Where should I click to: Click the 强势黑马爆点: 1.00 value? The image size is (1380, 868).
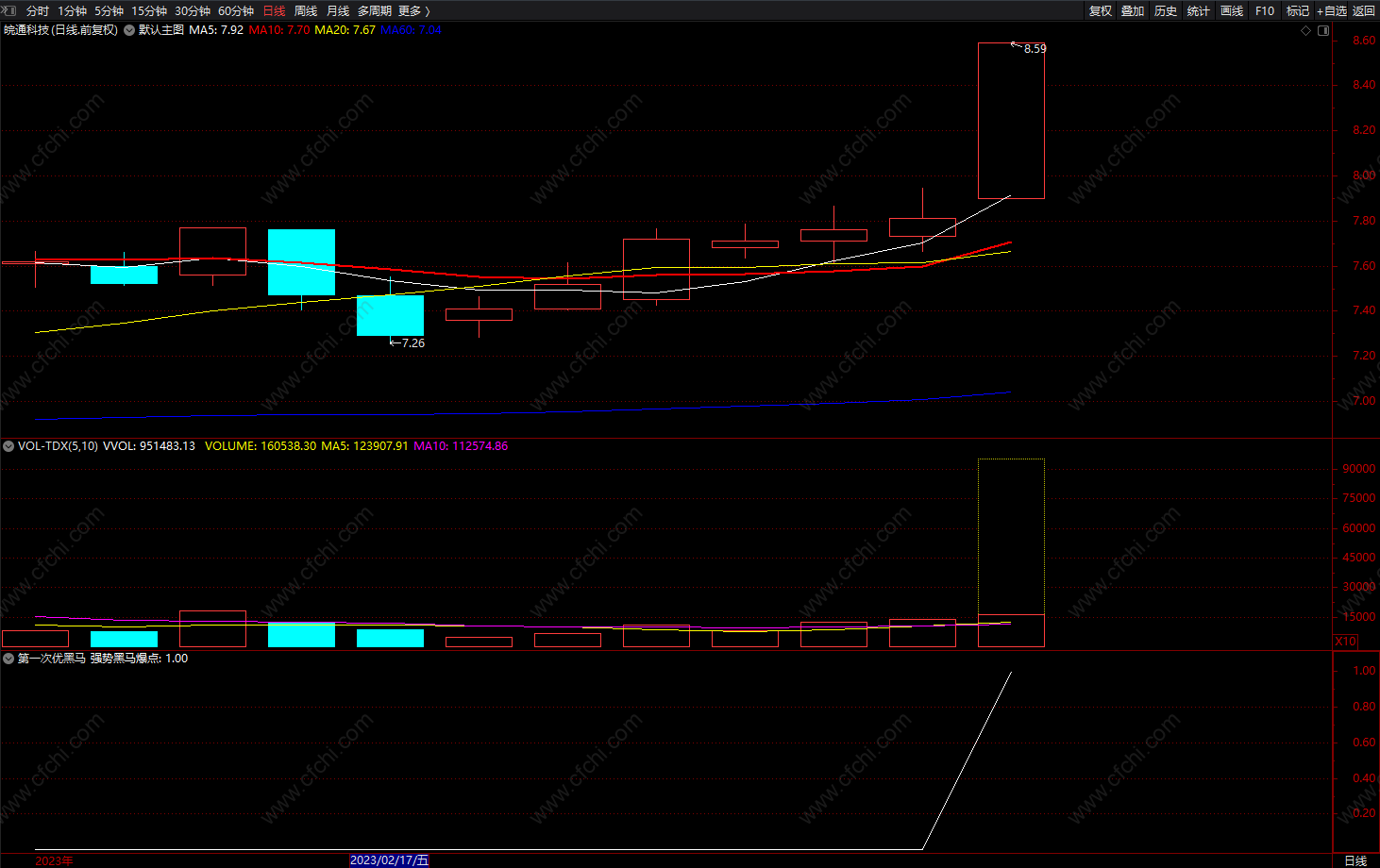click(139, 659)
